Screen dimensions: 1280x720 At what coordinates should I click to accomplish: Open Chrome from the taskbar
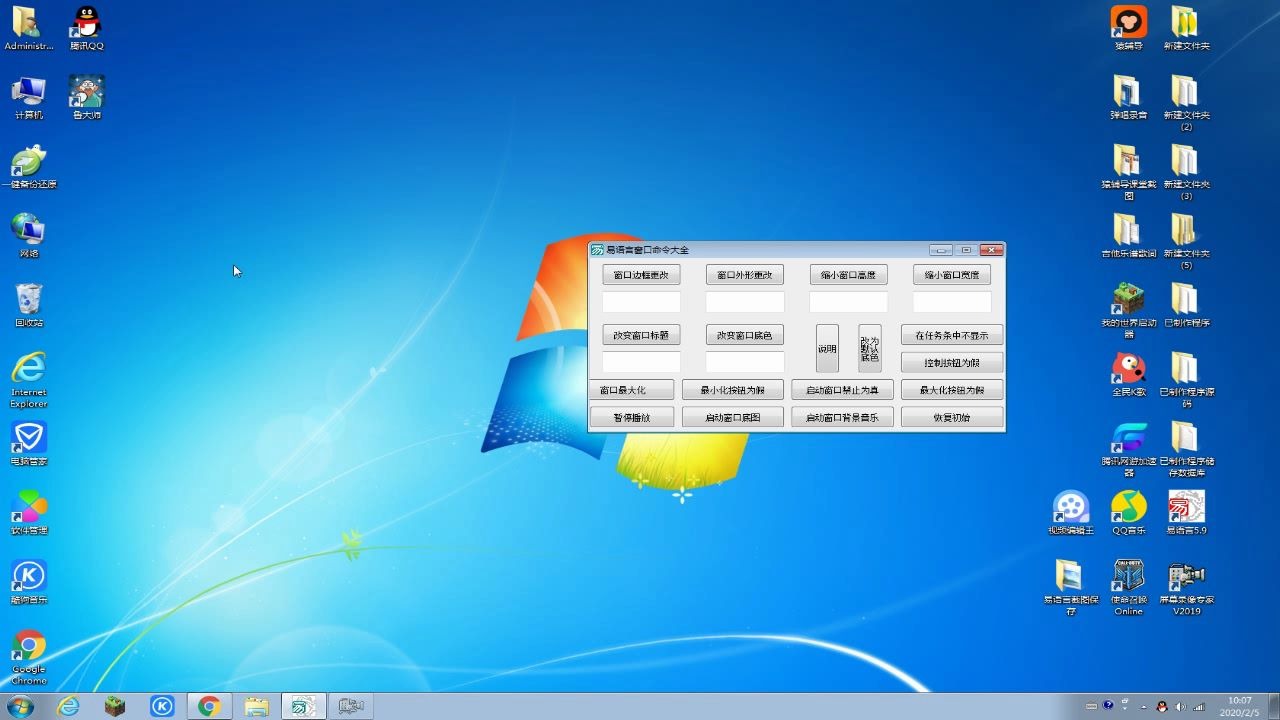pyautogui.click(x=209, y=706)
